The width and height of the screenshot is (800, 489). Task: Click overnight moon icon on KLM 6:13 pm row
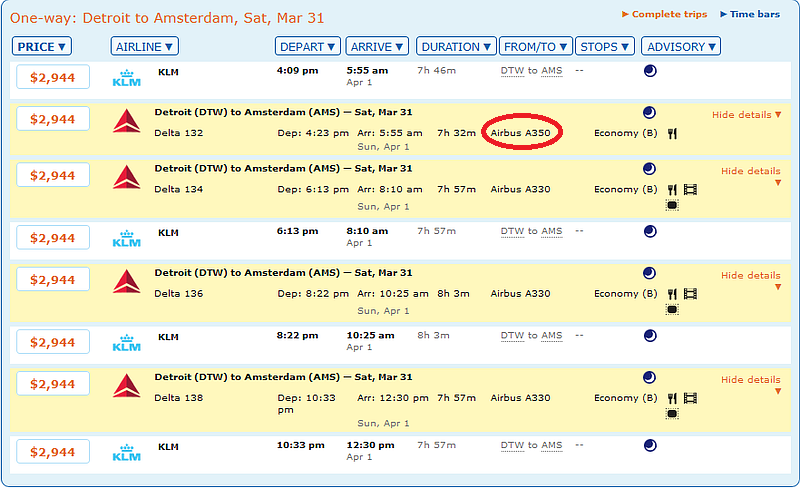tap(649, 231)
